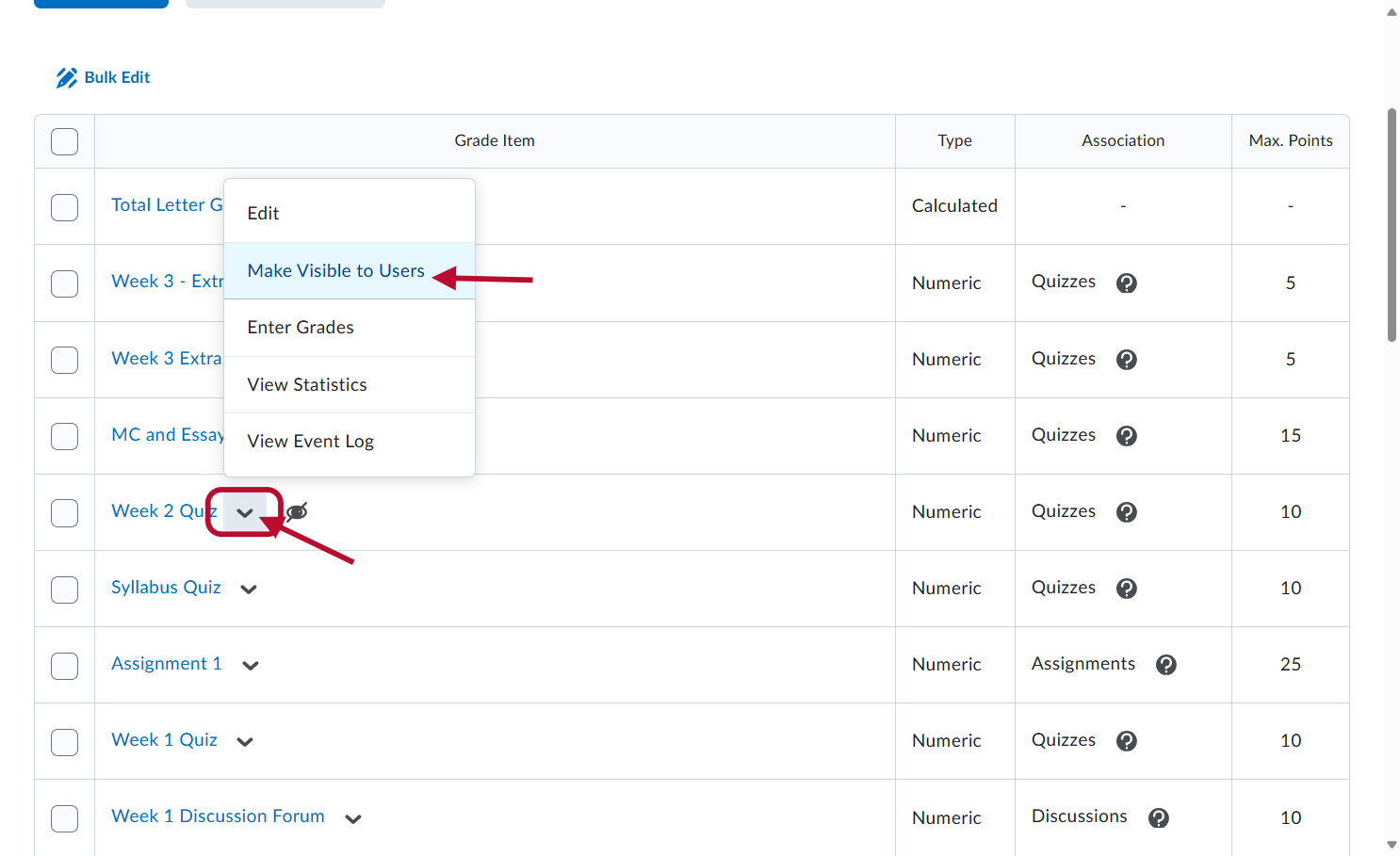1400x856 pixels.
Task: Open the Week 2 Quiz dropdown chevron
Action: 245,512
